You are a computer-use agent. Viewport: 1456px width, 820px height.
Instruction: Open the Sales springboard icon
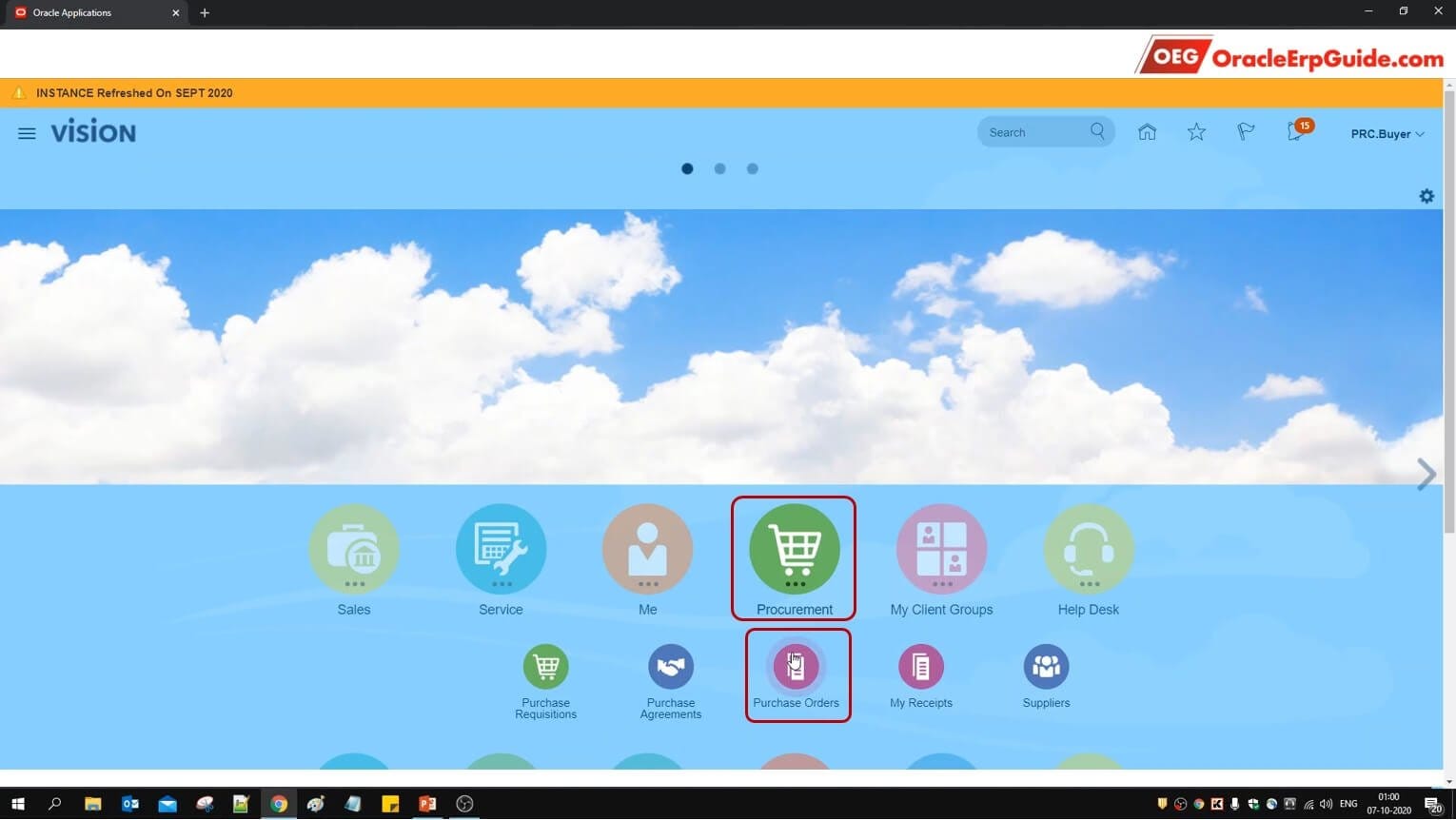[x=354, y=549]
